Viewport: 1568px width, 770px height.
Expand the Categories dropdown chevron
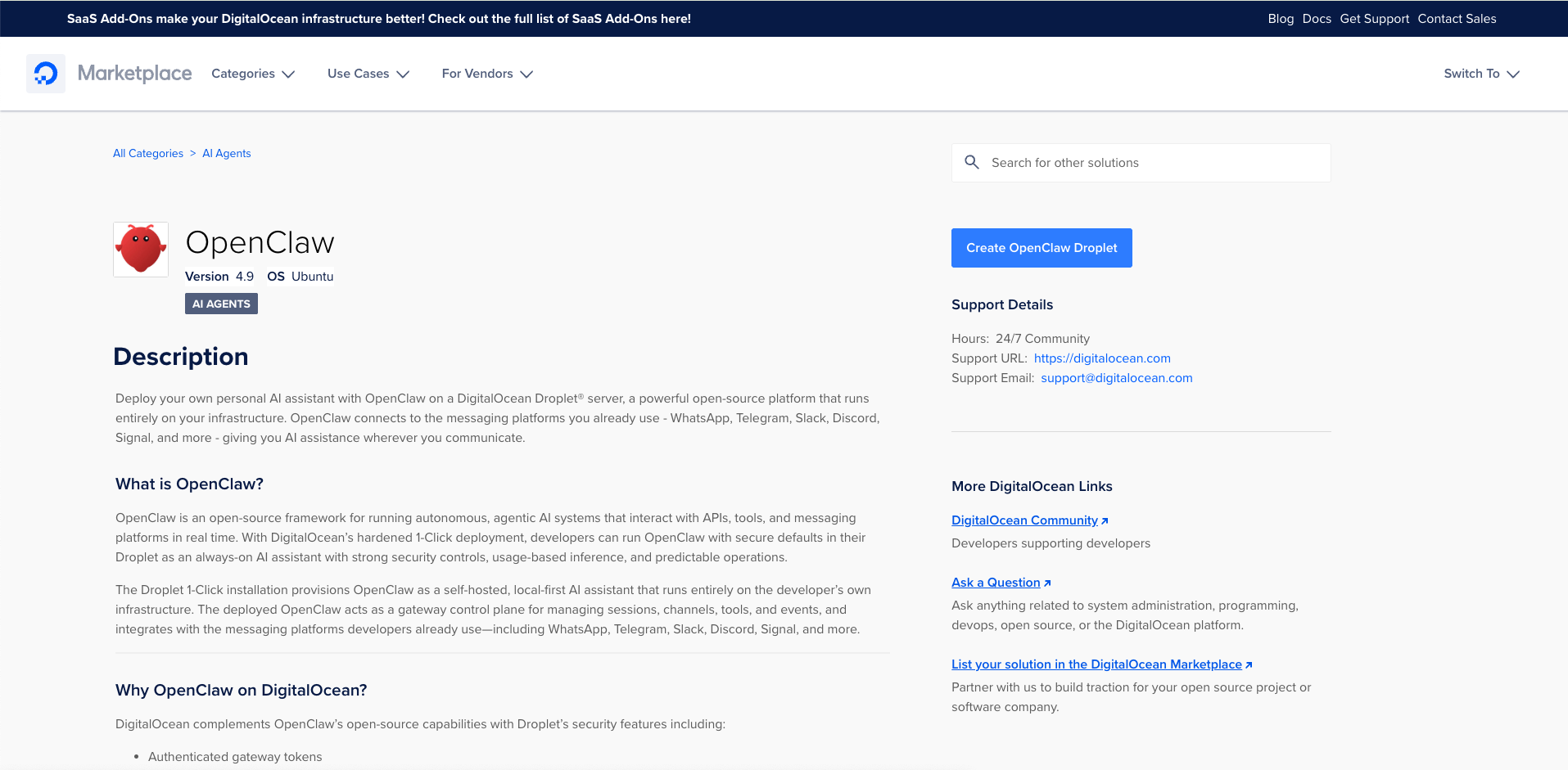288,74
